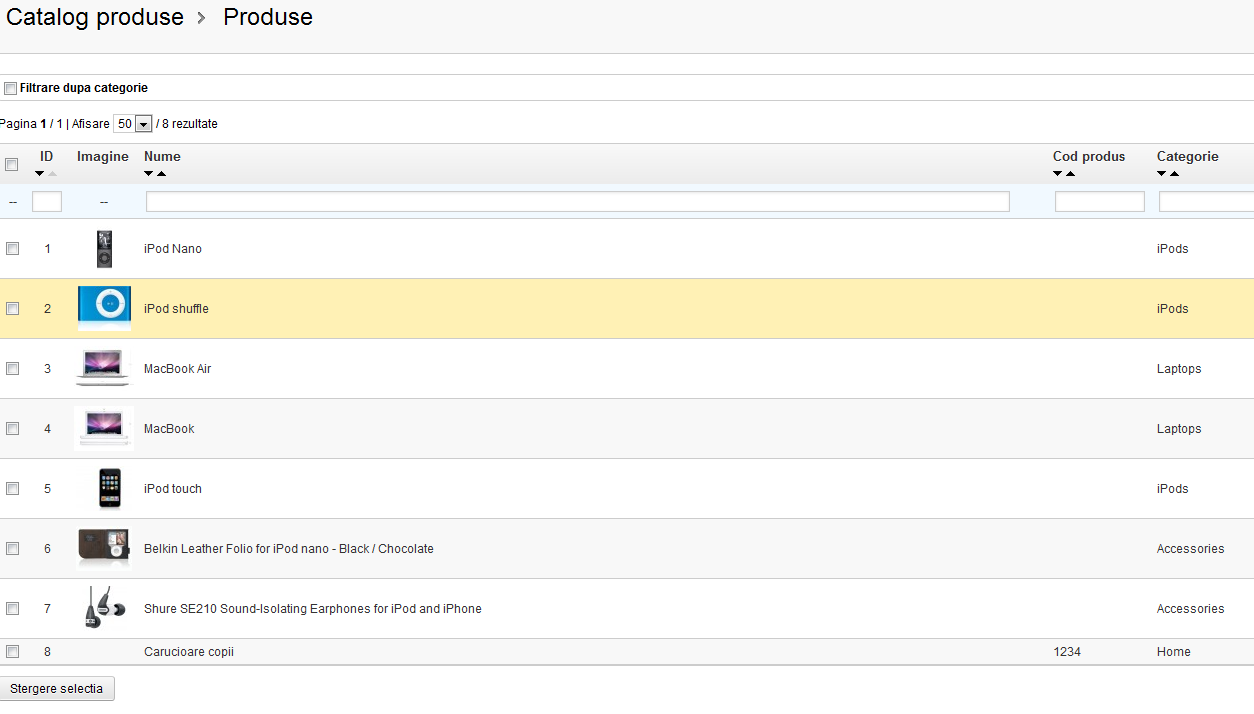This screenshot has height=714, width=1254.
Task: Open the iPod touch product name
Action: tap(173, 489)
